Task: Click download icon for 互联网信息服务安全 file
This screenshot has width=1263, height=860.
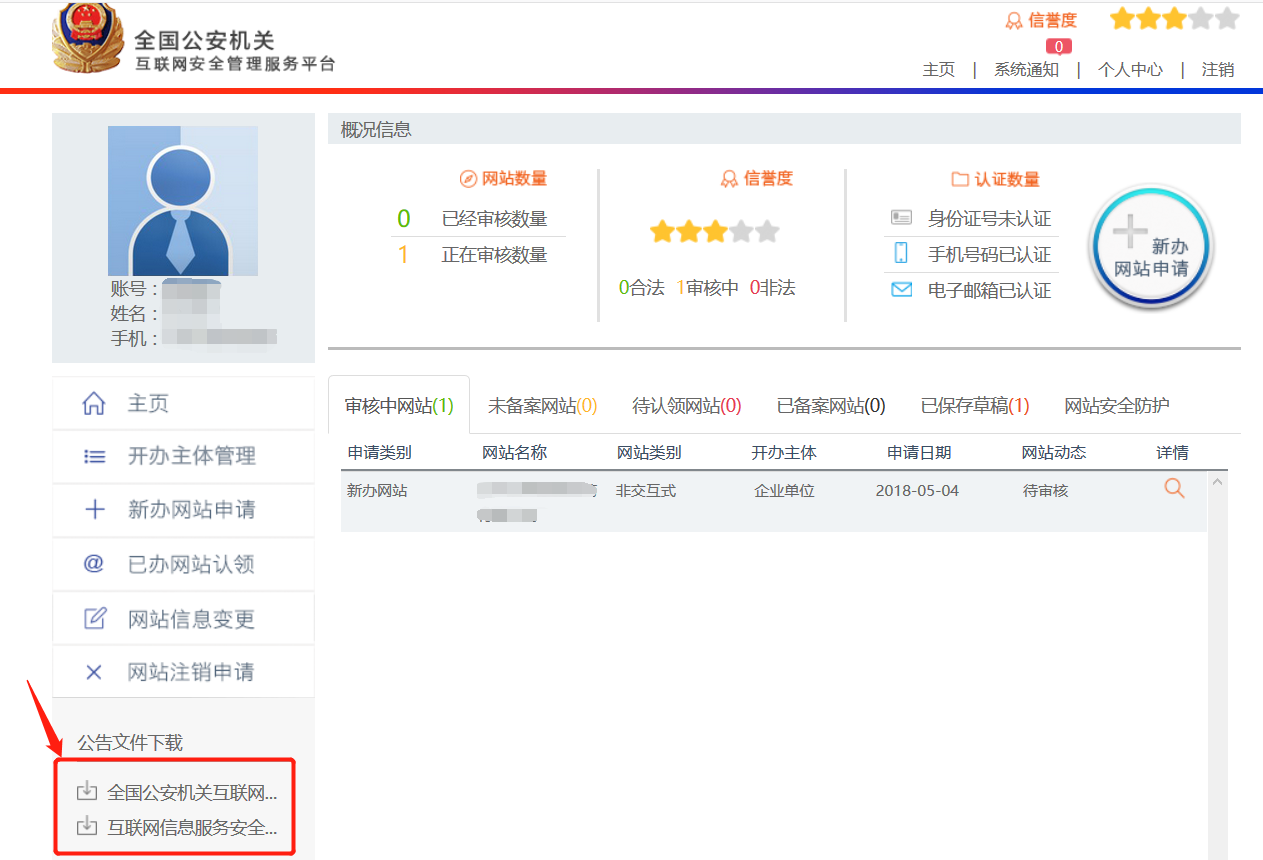Action: [x=88, y=826]
